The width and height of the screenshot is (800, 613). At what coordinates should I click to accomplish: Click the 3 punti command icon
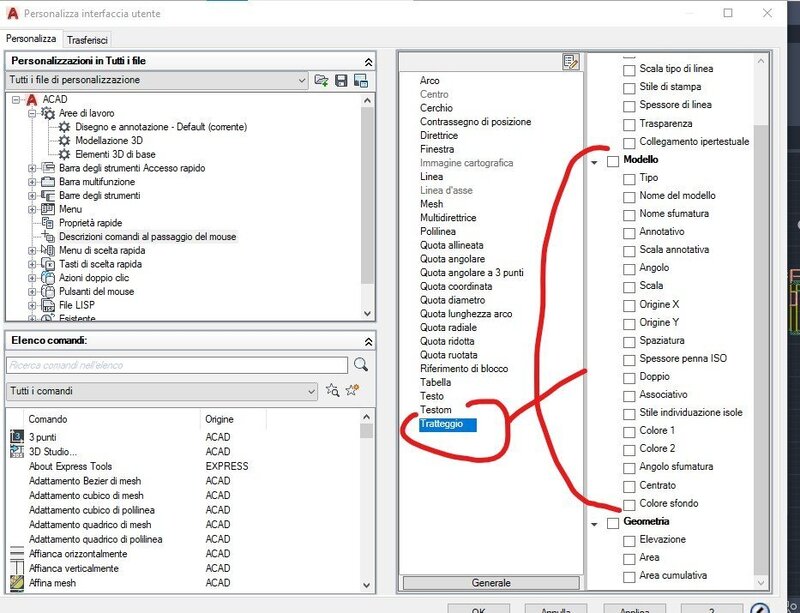click(x=17, y=437)
